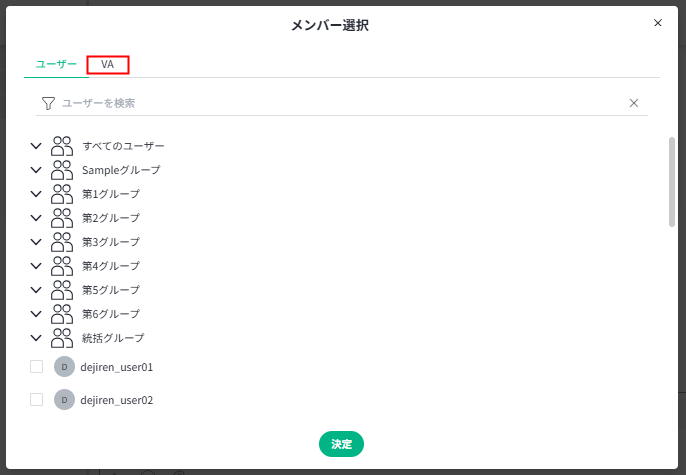This screenshot has height=475, width=686.
Task: Tick the dejiren_user02 checkbox
Action: 37,400
